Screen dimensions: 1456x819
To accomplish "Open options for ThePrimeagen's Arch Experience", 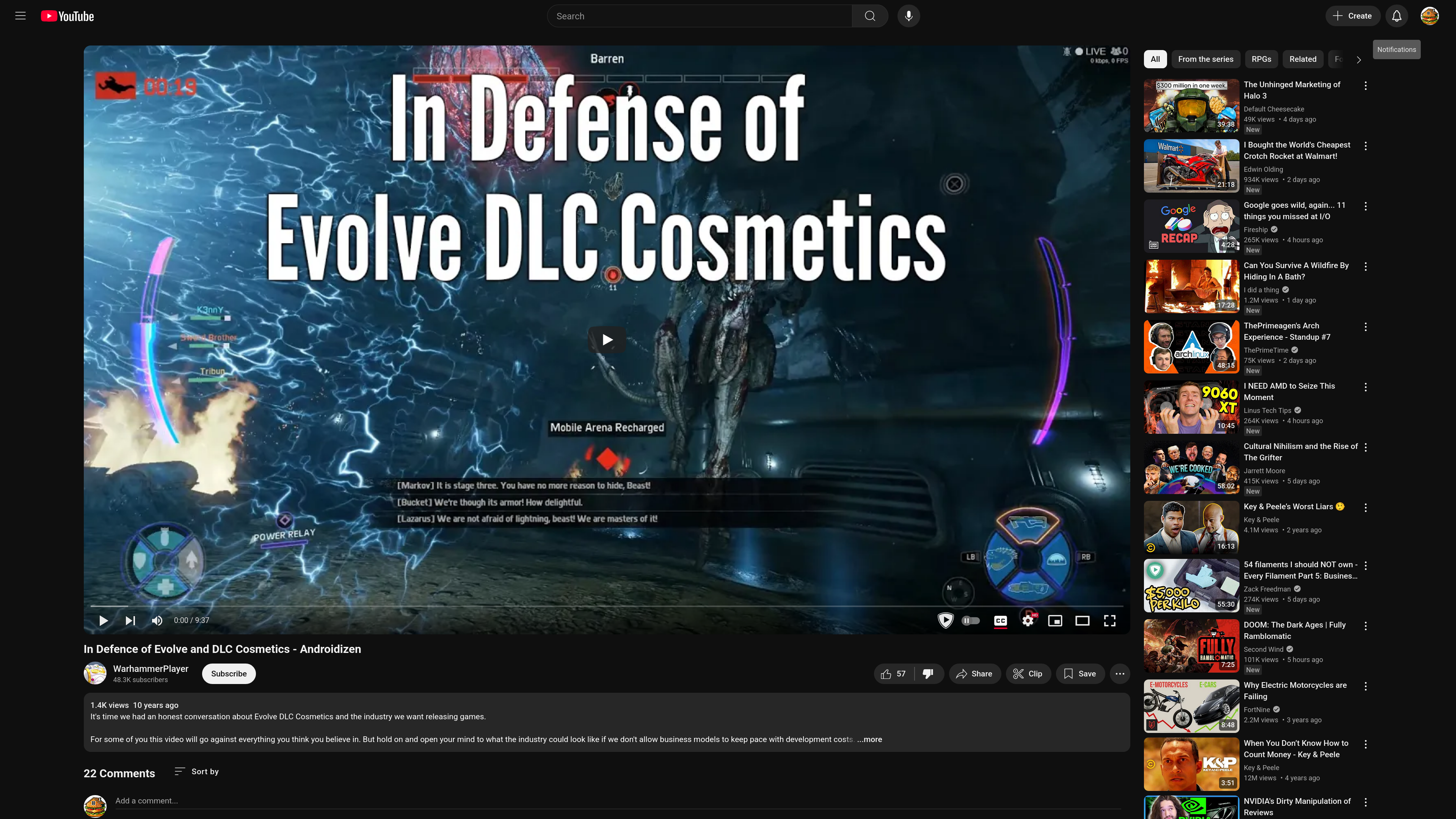I will [x=1365, y=327].
